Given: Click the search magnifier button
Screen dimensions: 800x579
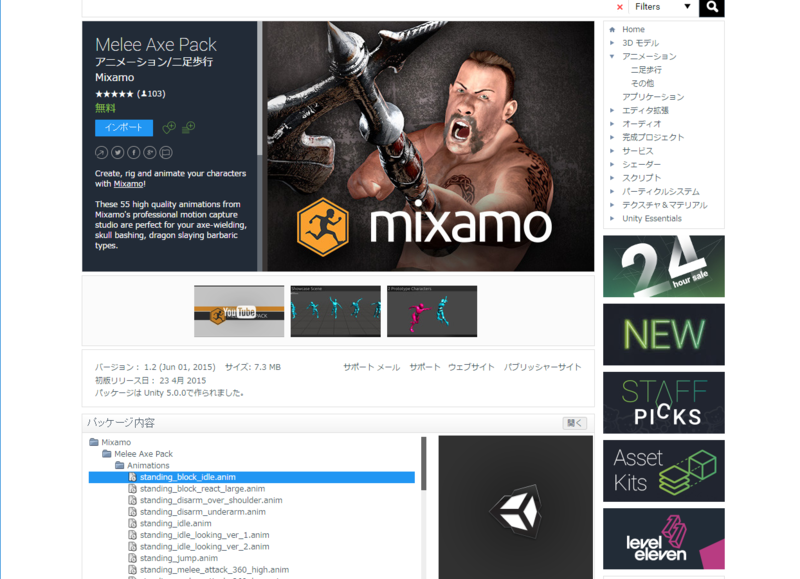Looking at the screenshot, I should [712, 7].
